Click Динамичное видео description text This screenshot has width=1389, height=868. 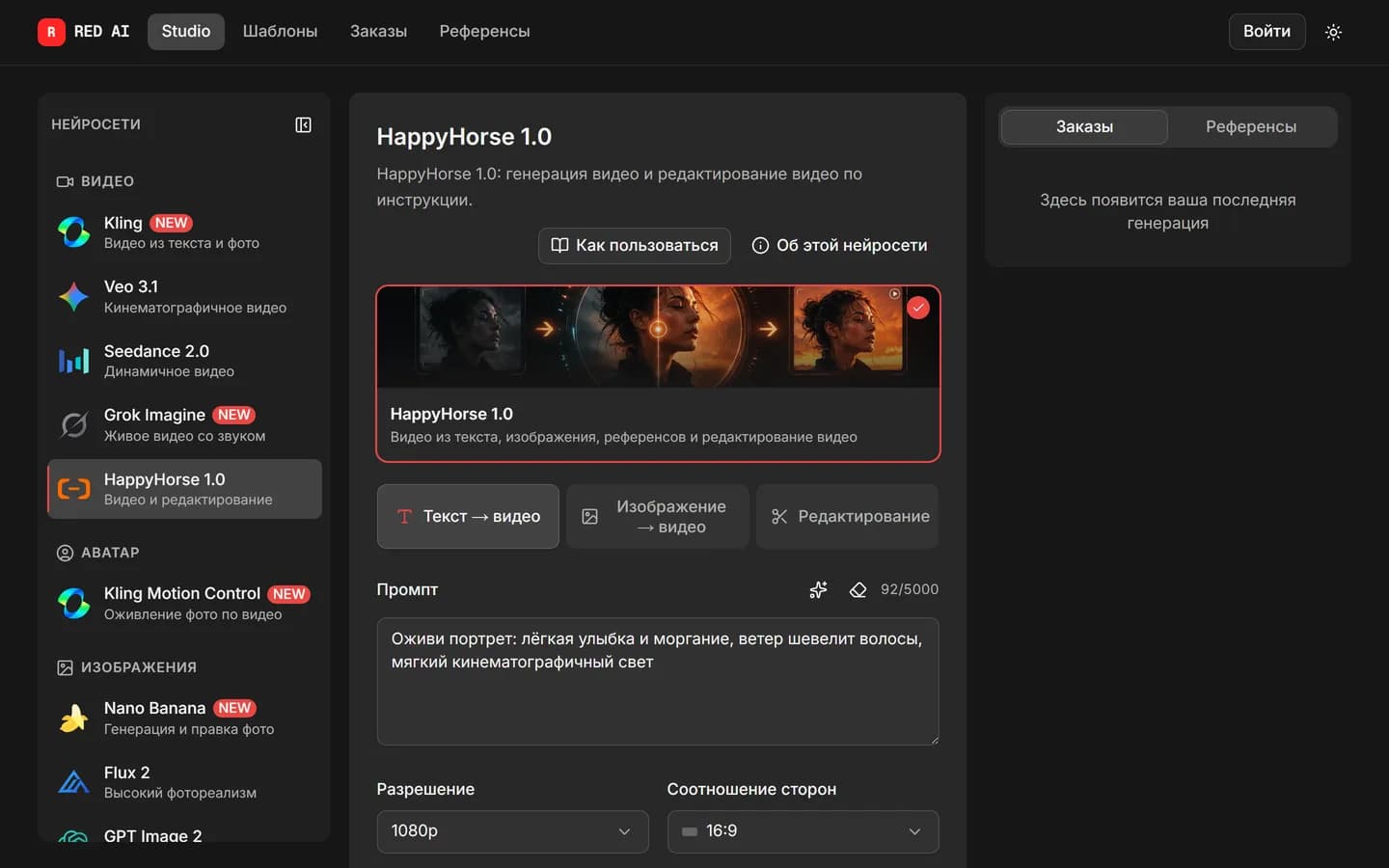point(169,371)
